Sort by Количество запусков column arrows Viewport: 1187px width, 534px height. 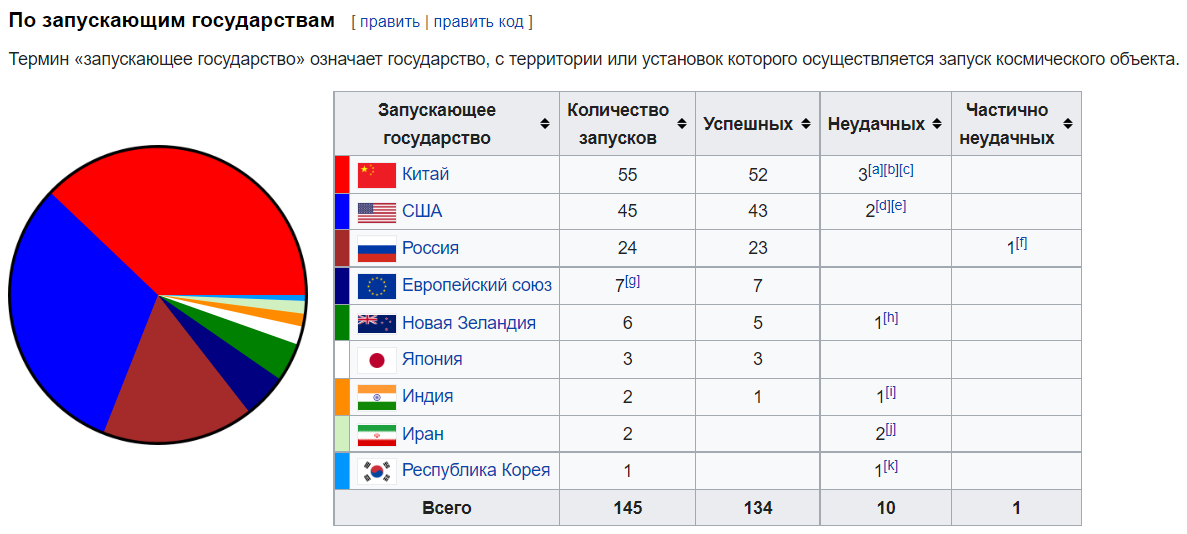(682, 123)
